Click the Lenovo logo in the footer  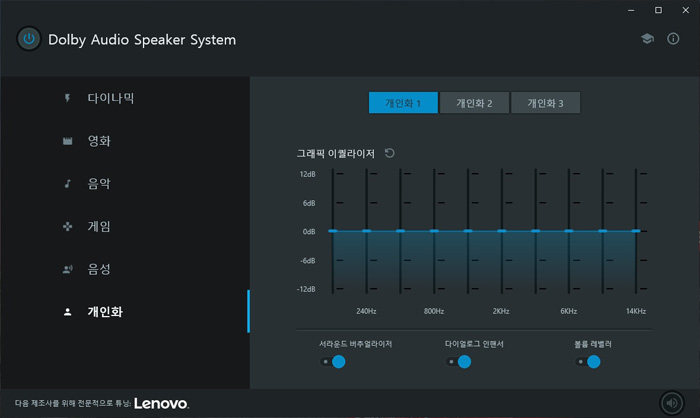tap(161, 404)
